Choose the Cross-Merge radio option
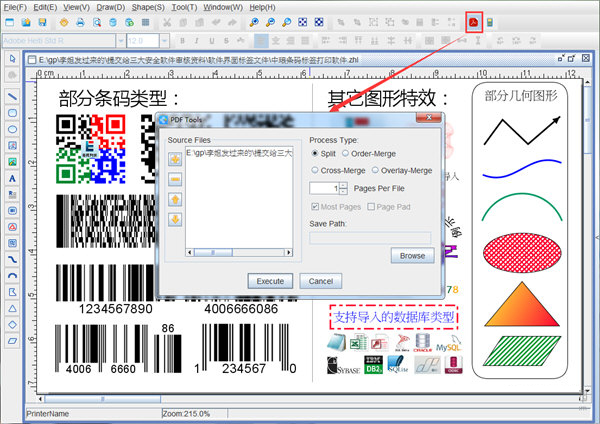600x424 pixels. pos(316,171)
